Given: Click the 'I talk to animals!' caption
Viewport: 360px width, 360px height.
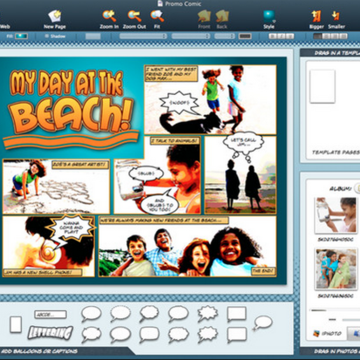Looking at the screenshot, I should [175, 141].
